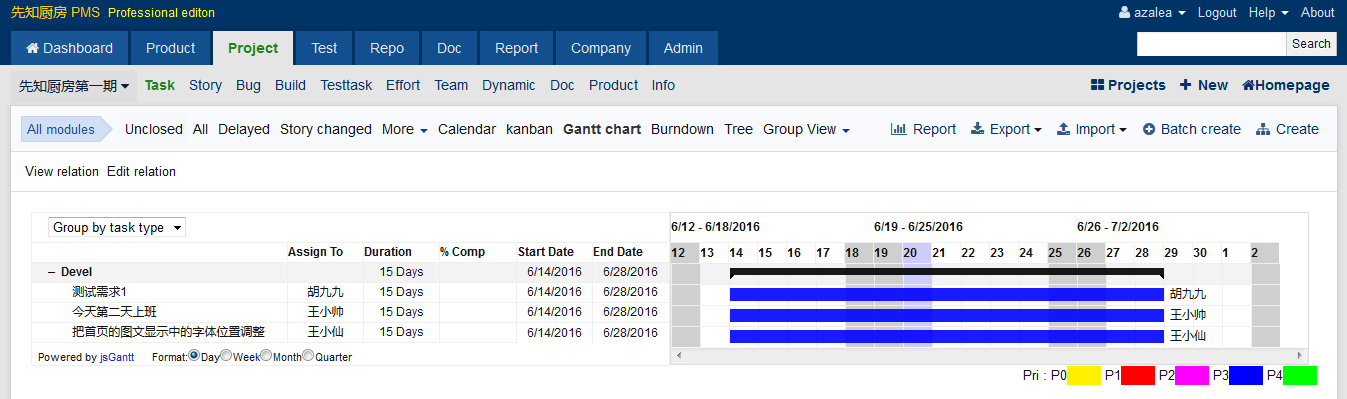Collapse the Devel task group
Image resolution: width=1347 pixels, height=399 pixels.
[x=50, y=272]
